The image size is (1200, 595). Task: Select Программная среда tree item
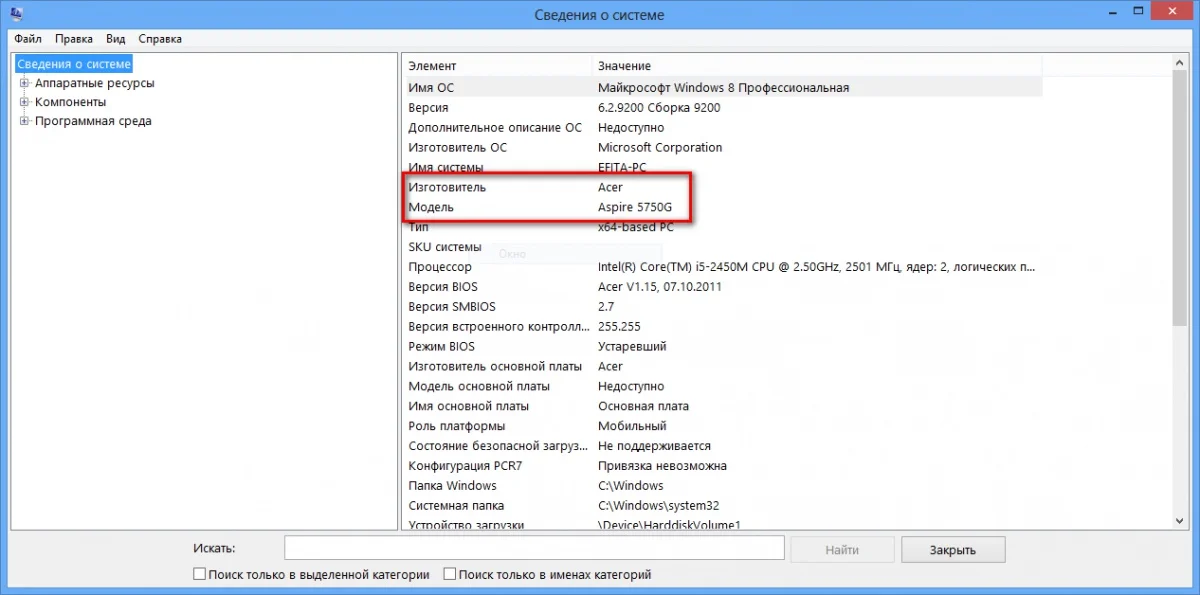coord(93,121)
